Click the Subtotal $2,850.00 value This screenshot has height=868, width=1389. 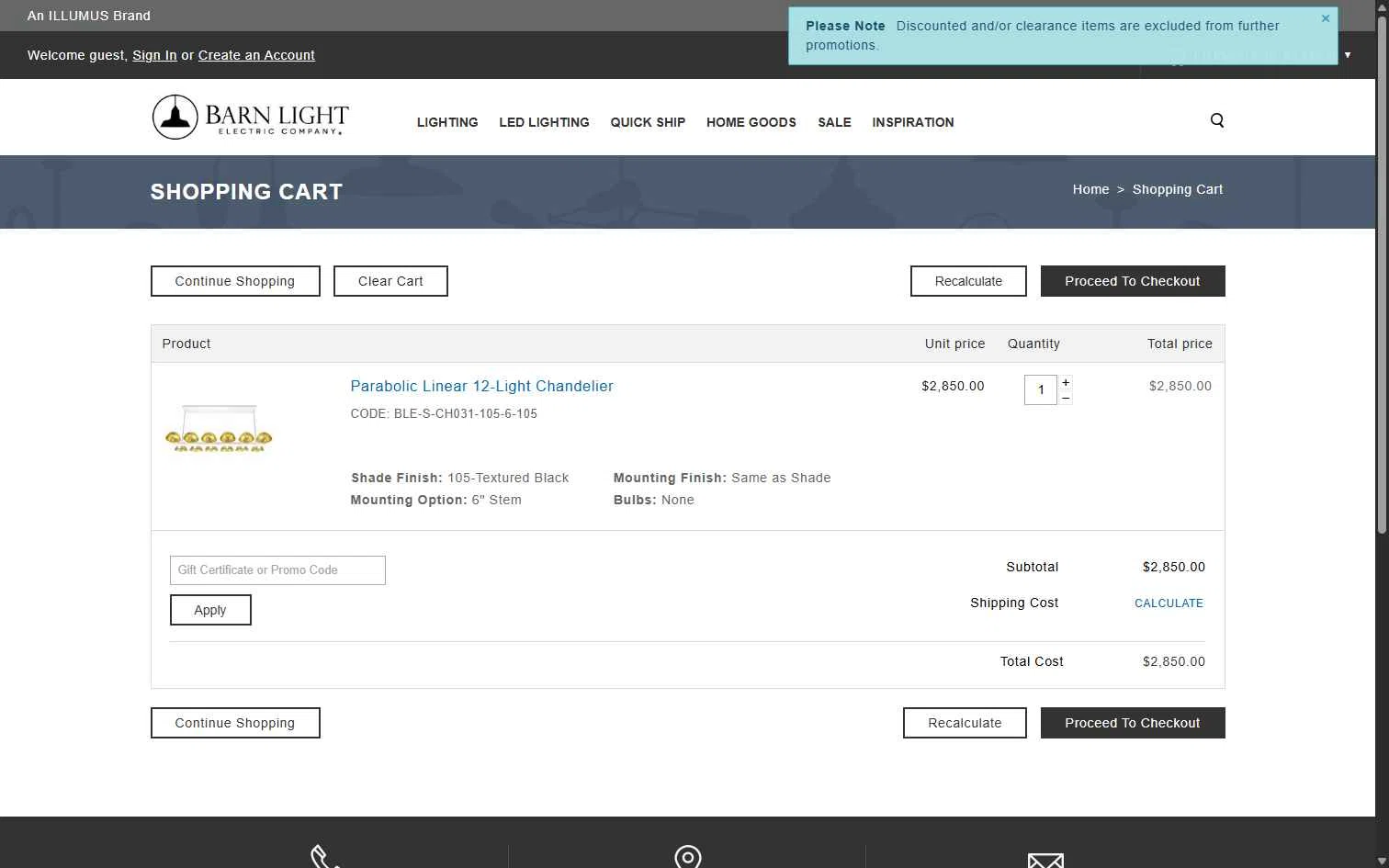1174,567
